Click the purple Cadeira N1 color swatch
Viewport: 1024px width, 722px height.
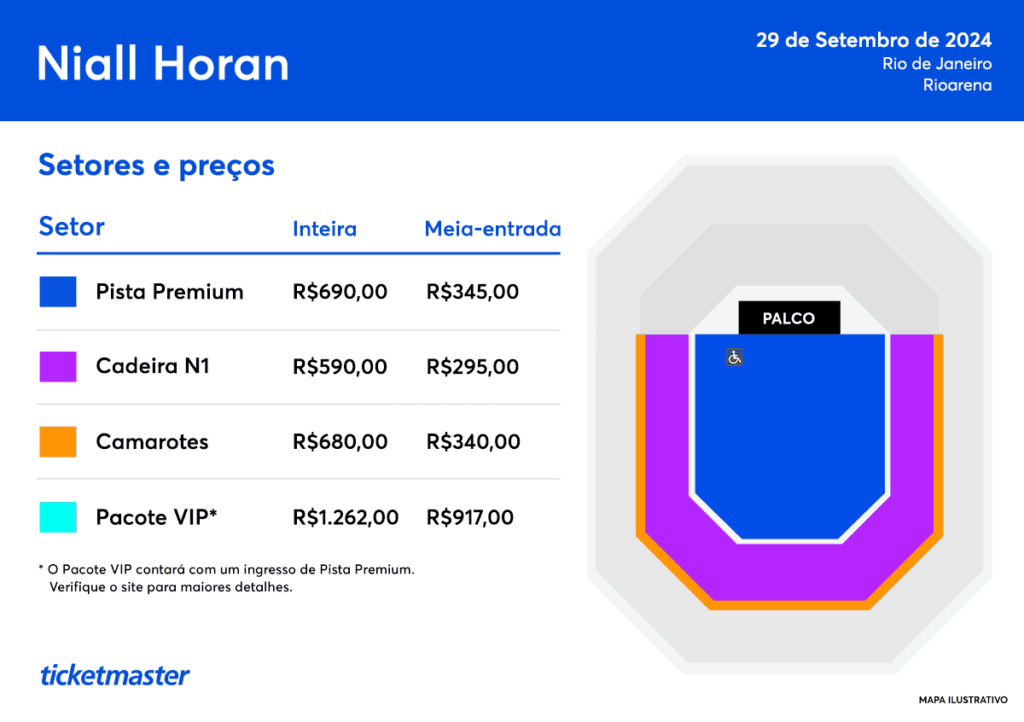click(58, 367)
